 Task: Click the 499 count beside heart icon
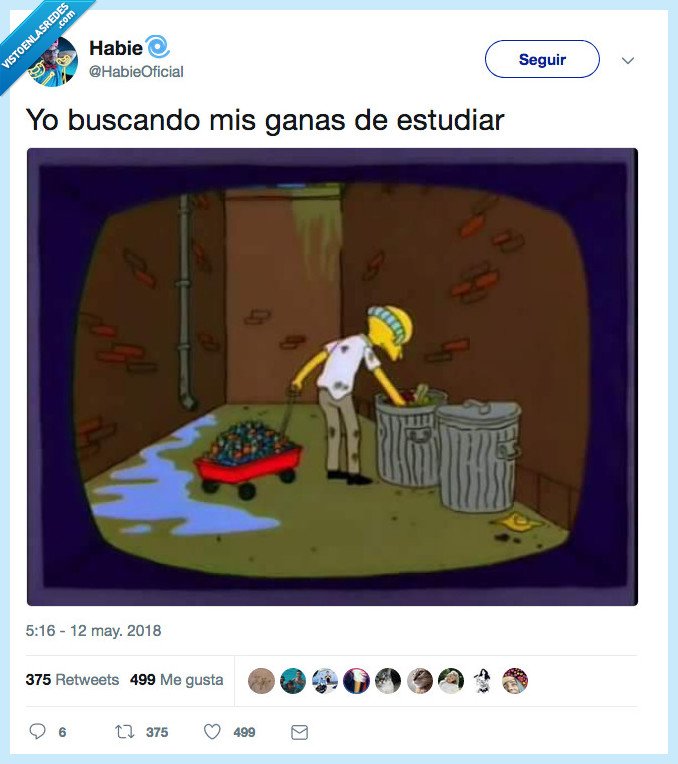click(244, 732)
